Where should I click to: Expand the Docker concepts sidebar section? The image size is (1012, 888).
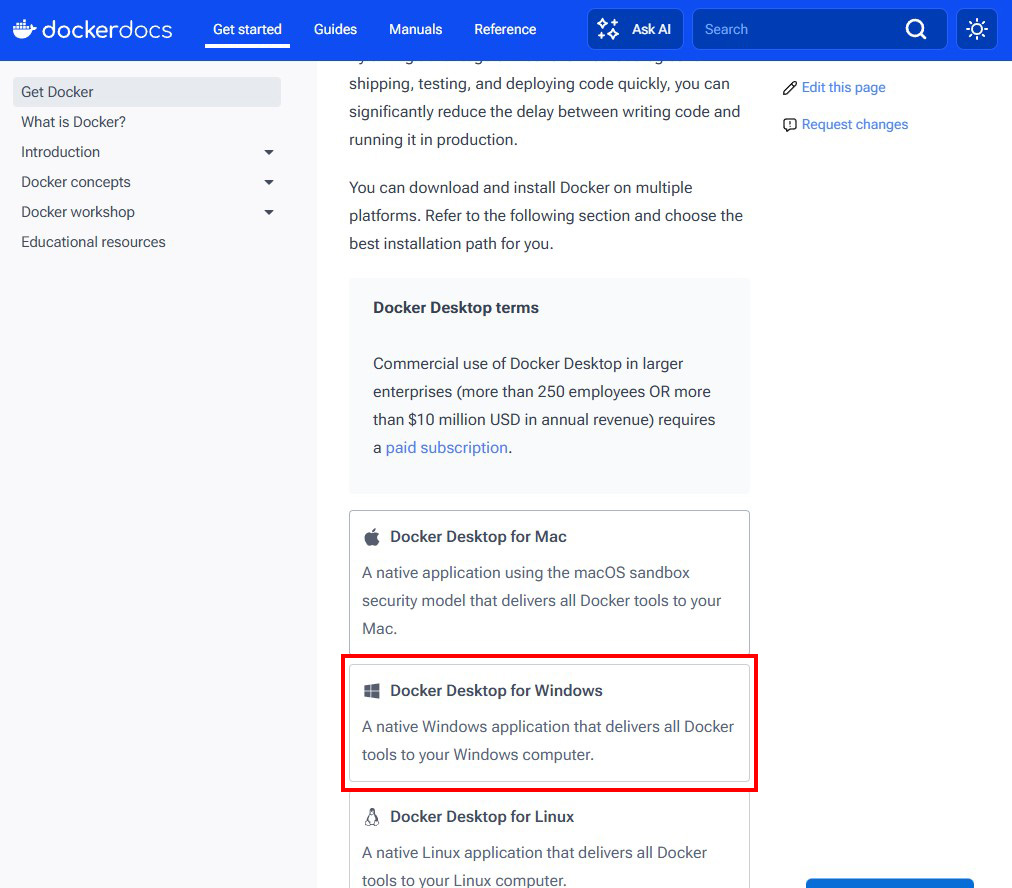268,182
